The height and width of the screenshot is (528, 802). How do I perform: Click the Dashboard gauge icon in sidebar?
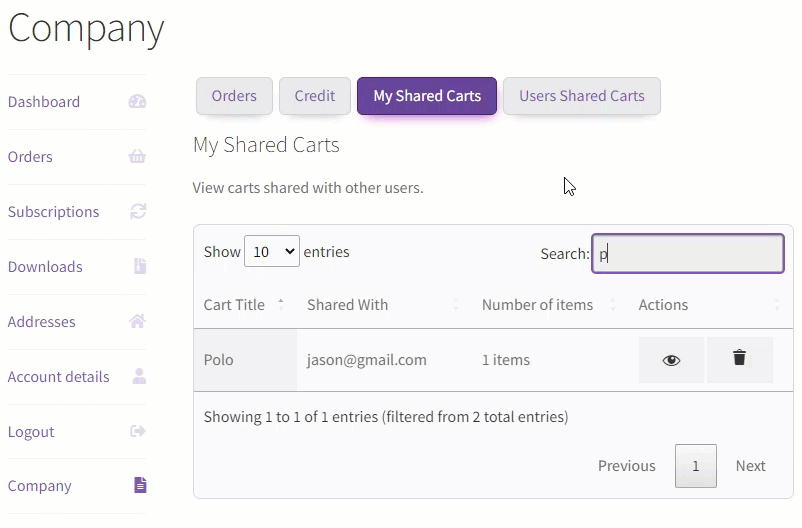tap(137, 101)
